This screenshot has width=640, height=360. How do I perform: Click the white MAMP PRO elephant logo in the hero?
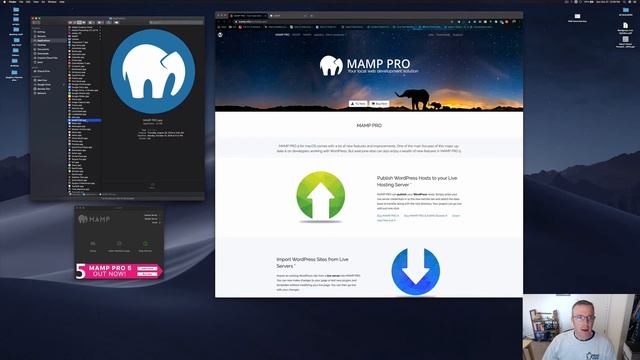331,66
